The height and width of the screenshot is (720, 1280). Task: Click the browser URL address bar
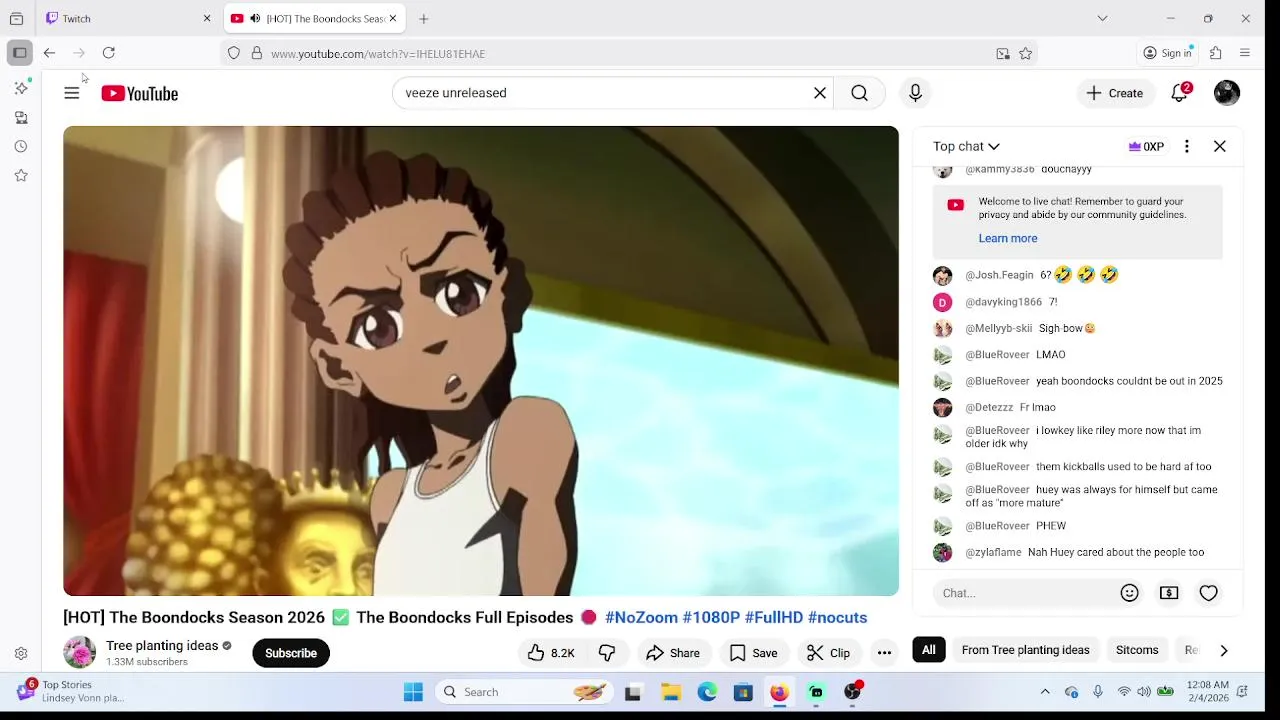(630, 54)
